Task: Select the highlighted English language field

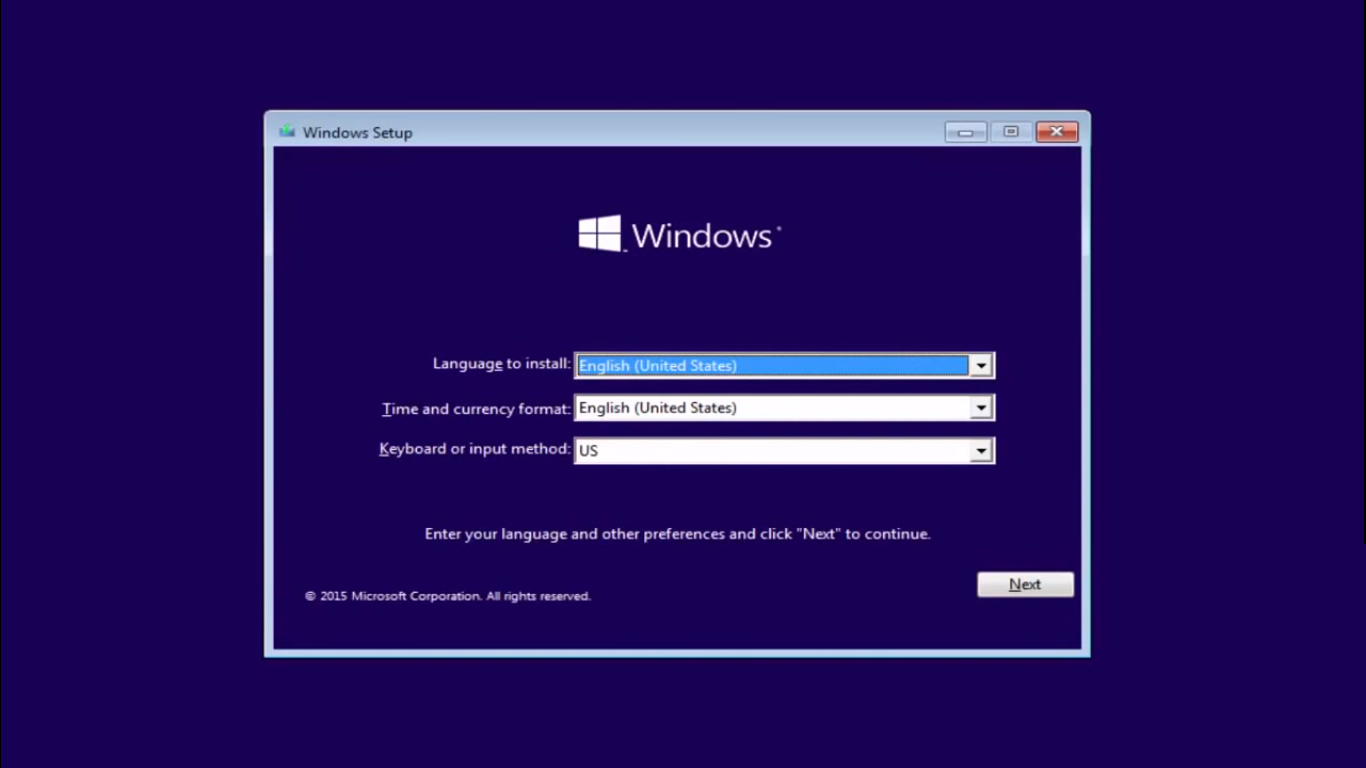Action: tap(771, 366)
